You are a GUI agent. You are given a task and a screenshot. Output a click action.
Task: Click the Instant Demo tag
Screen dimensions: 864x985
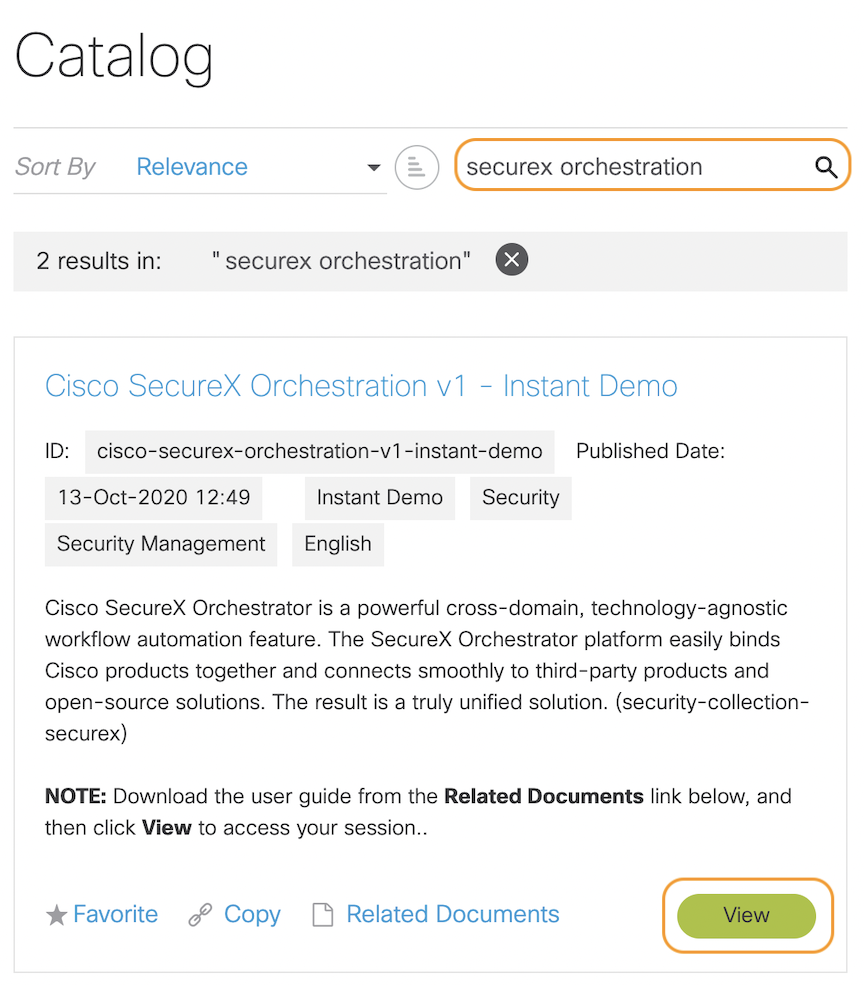[379, 497]
